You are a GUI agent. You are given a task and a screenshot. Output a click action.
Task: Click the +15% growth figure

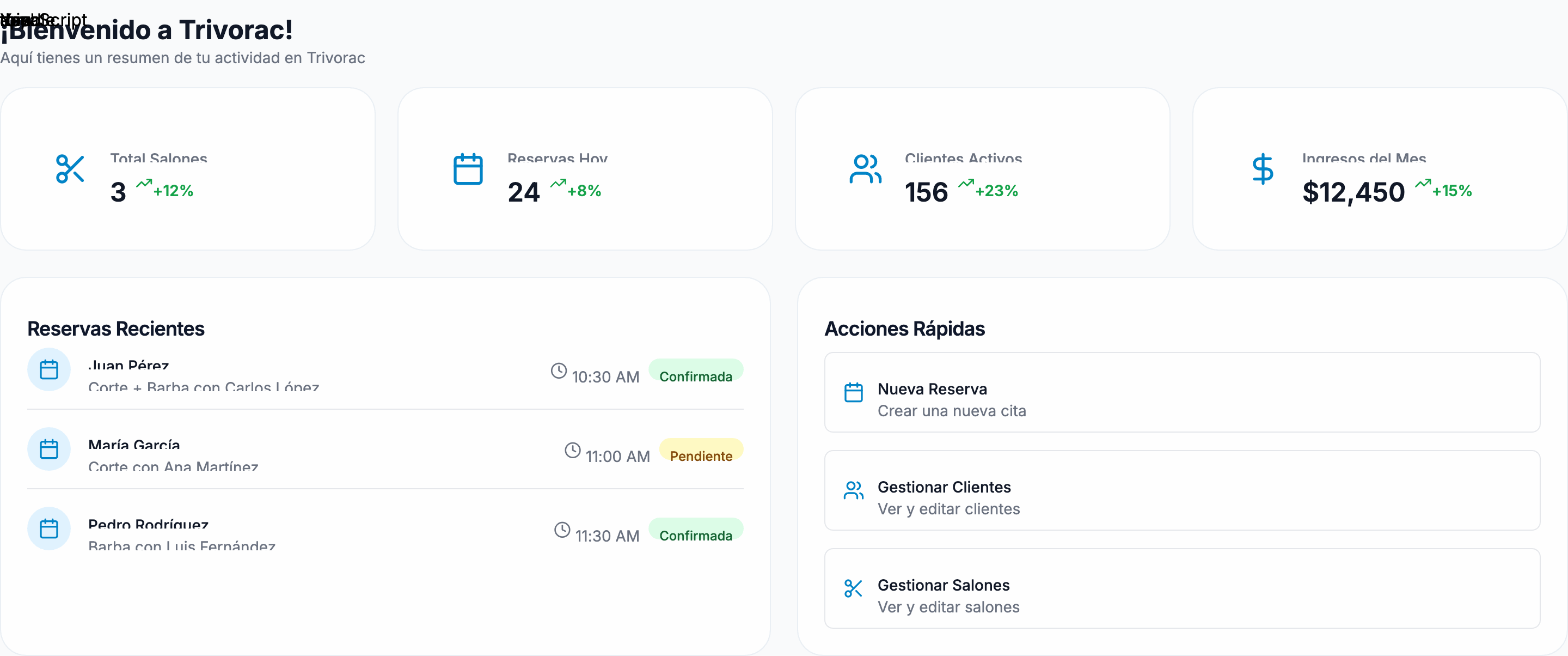[x=1453, y=191]
